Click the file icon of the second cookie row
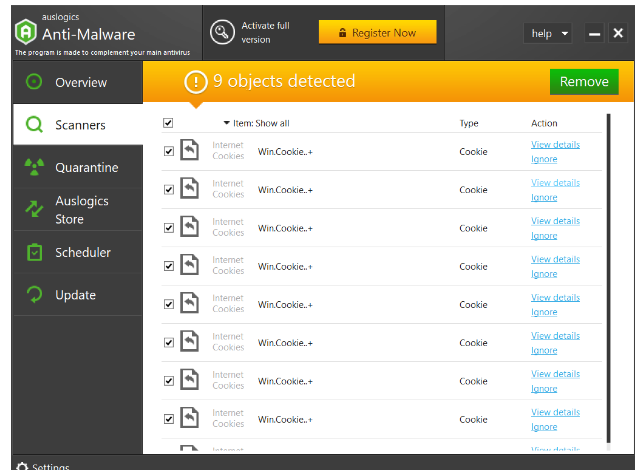The image size is (636, 472). point(189,189)
